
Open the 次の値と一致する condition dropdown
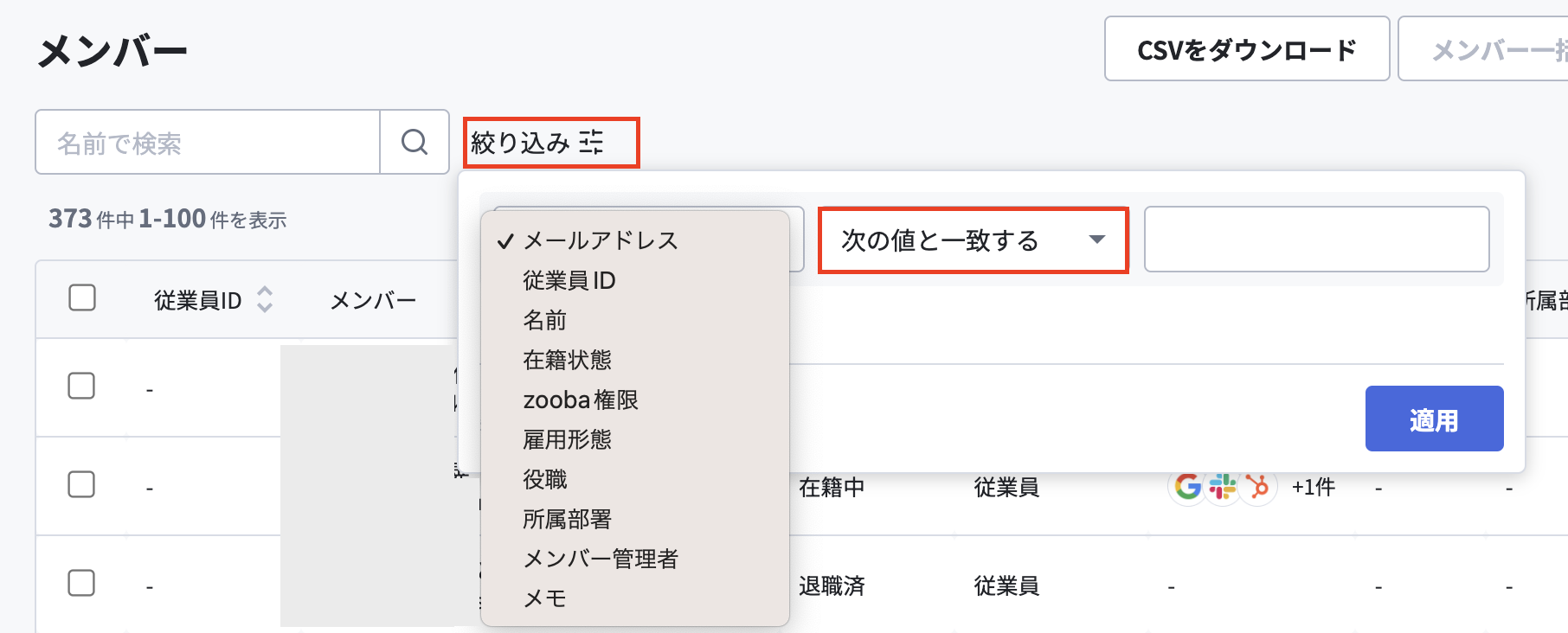pos(974,240)
